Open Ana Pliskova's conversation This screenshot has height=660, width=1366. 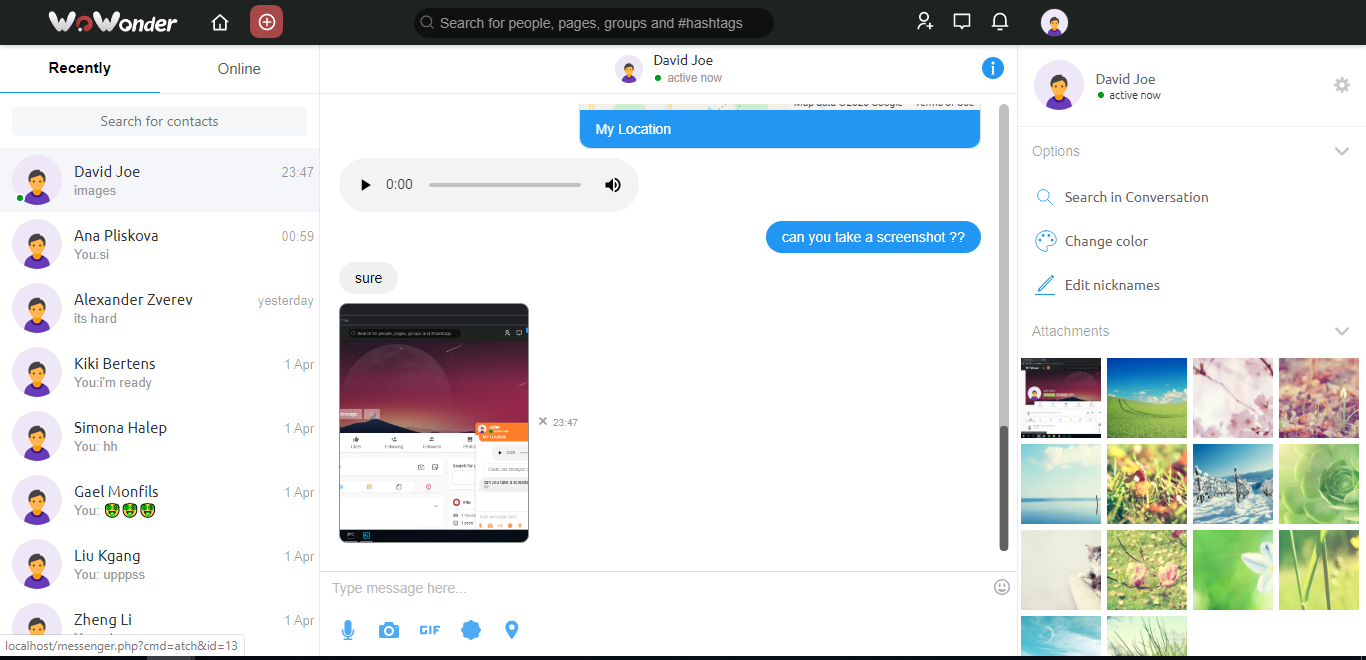click(x=160, y=244)
